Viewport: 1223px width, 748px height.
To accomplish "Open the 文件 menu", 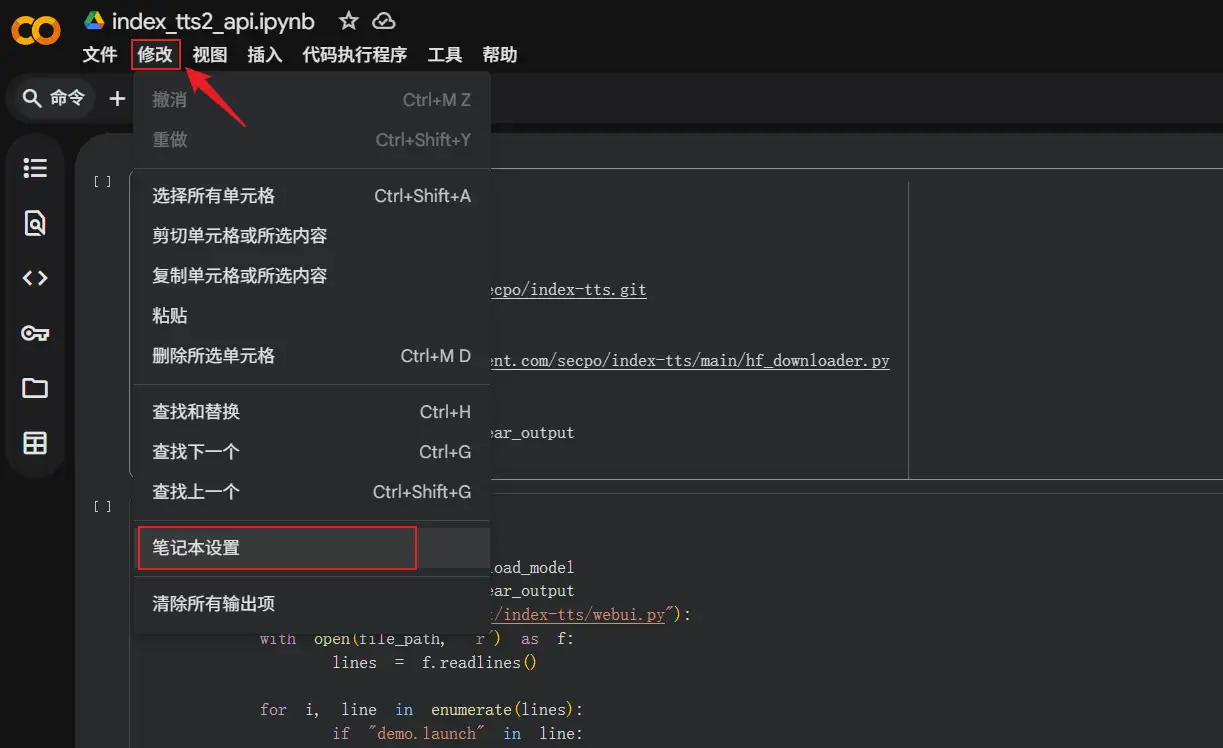I will click(100, 55).
